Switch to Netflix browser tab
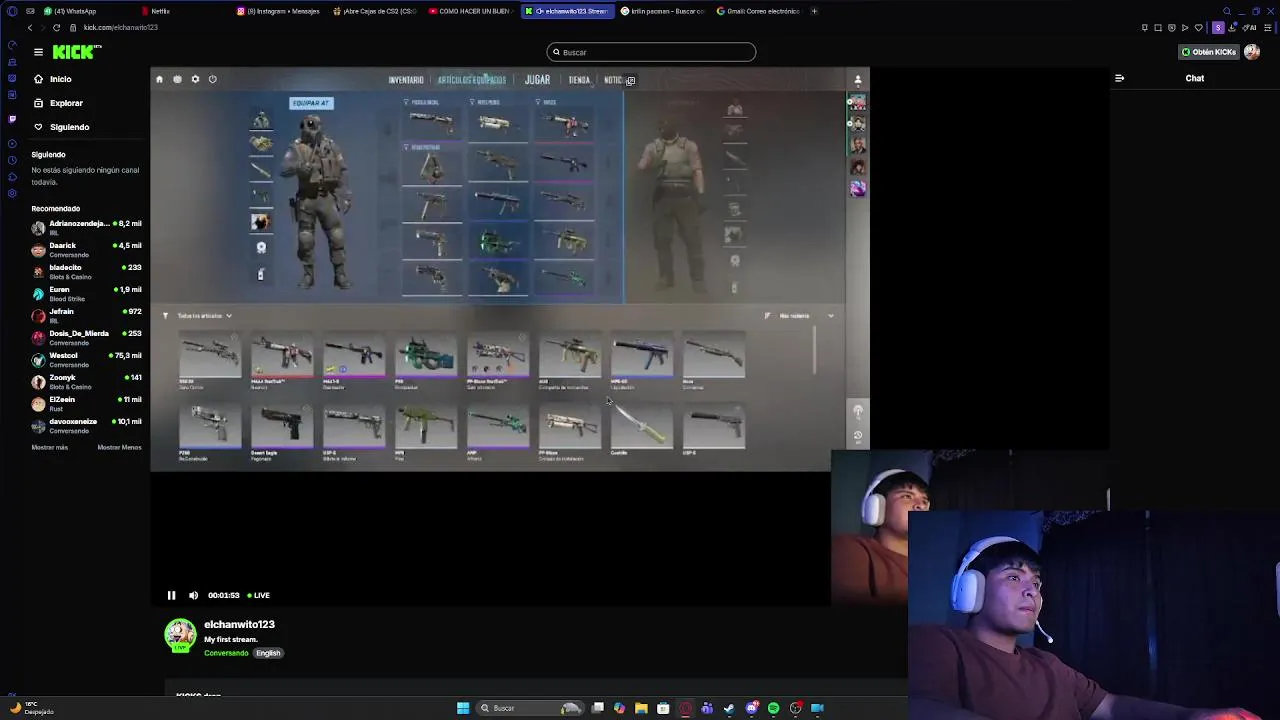The height and width of the screenshot is (720, 1280). click(x=155, y=11)
